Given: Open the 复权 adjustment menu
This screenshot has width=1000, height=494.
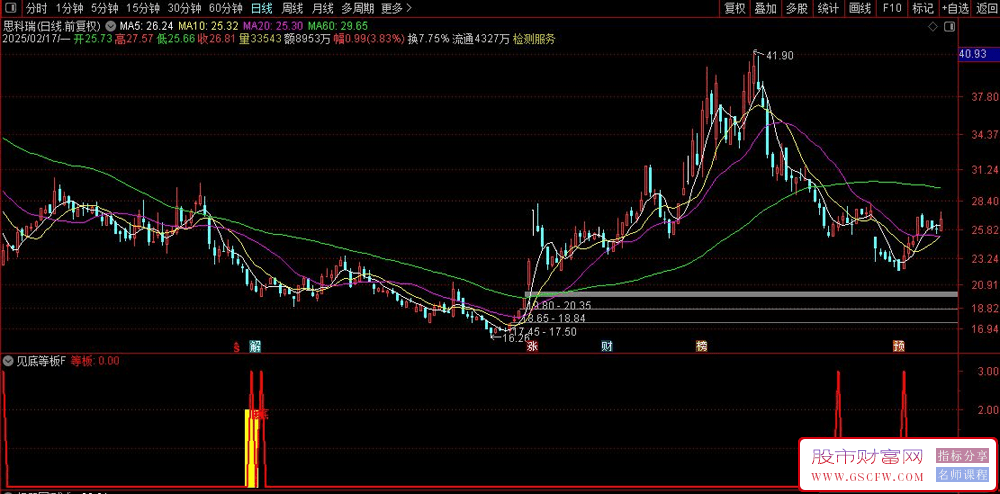Looking at the screenshot, I should point(735,8).
